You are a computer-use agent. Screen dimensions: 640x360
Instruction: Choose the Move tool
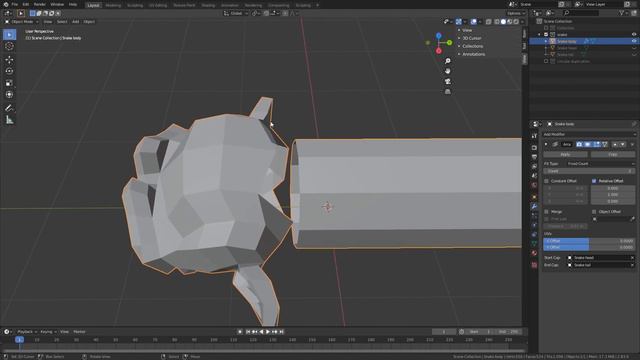click(x=9, y=60)
